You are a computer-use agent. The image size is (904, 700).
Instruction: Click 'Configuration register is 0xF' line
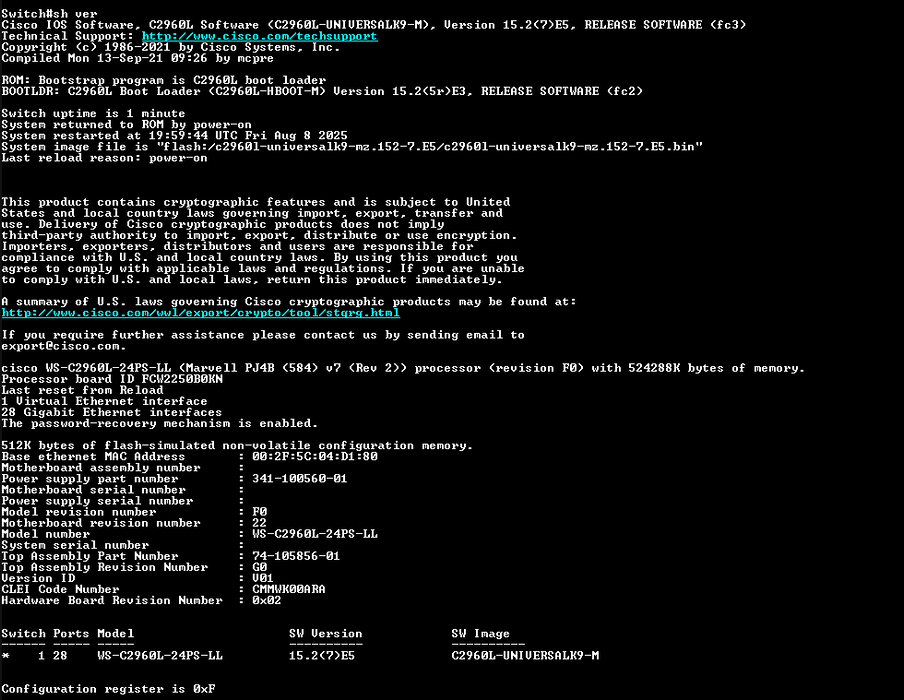[x=108, y=689]
